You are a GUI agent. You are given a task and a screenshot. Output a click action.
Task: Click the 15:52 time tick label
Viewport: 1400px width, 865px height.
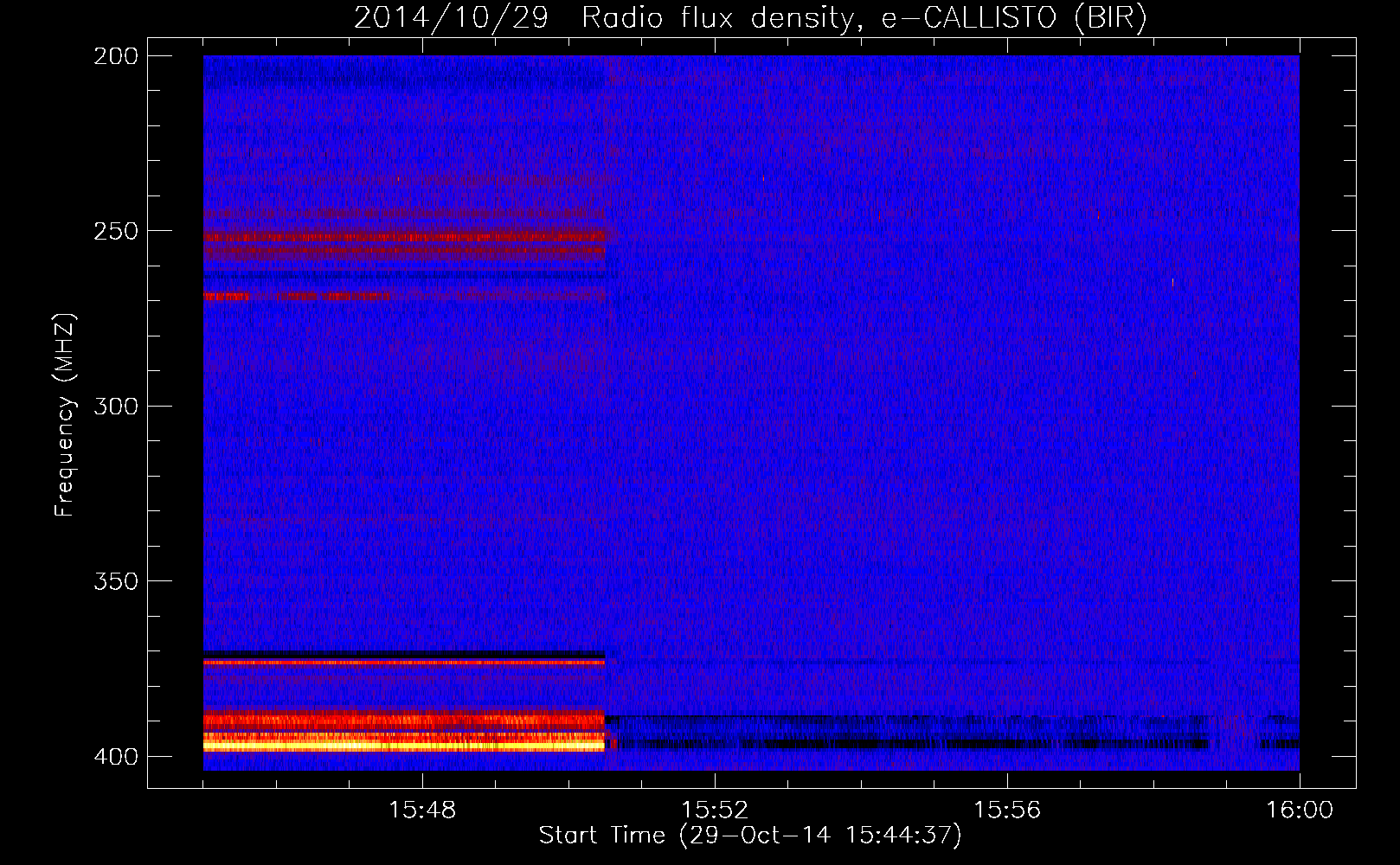coord(715,811)
